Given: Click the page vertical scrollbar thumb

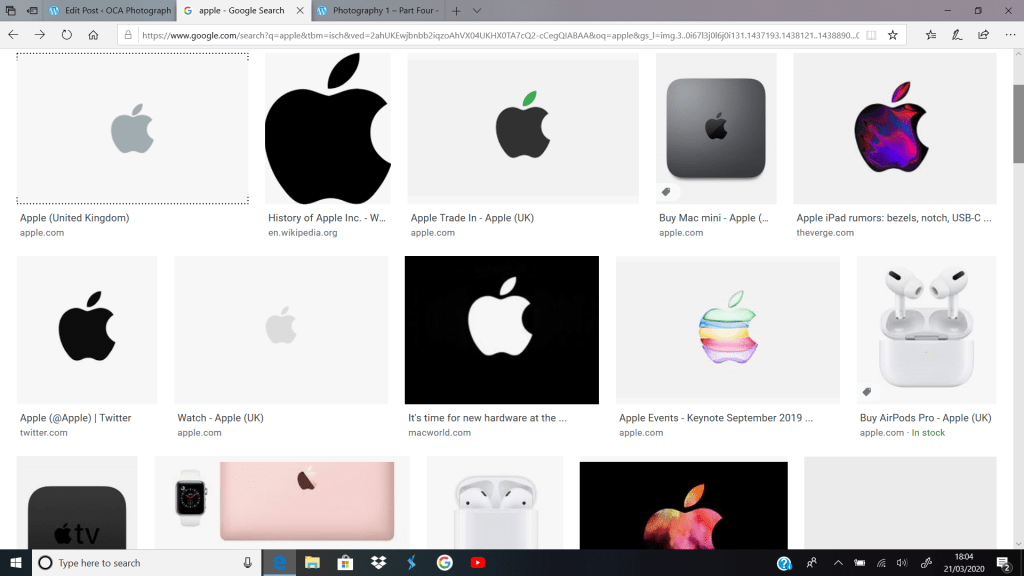Looking at the screenshot, I should 1018,123.
